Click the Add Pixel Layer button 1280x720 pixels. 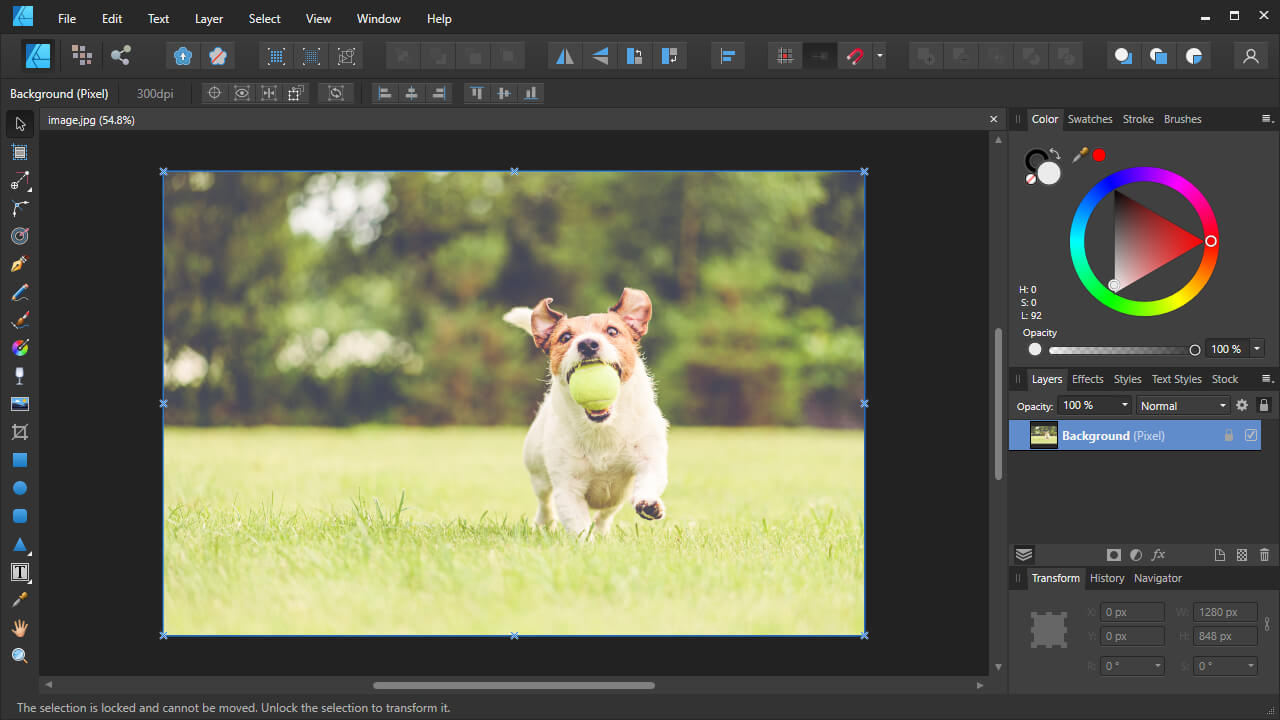[x=1242, y=555]
